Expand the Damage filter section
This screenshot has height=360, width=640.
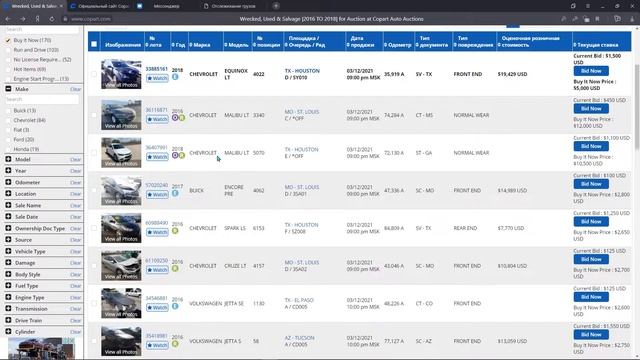tap(8, 262)
